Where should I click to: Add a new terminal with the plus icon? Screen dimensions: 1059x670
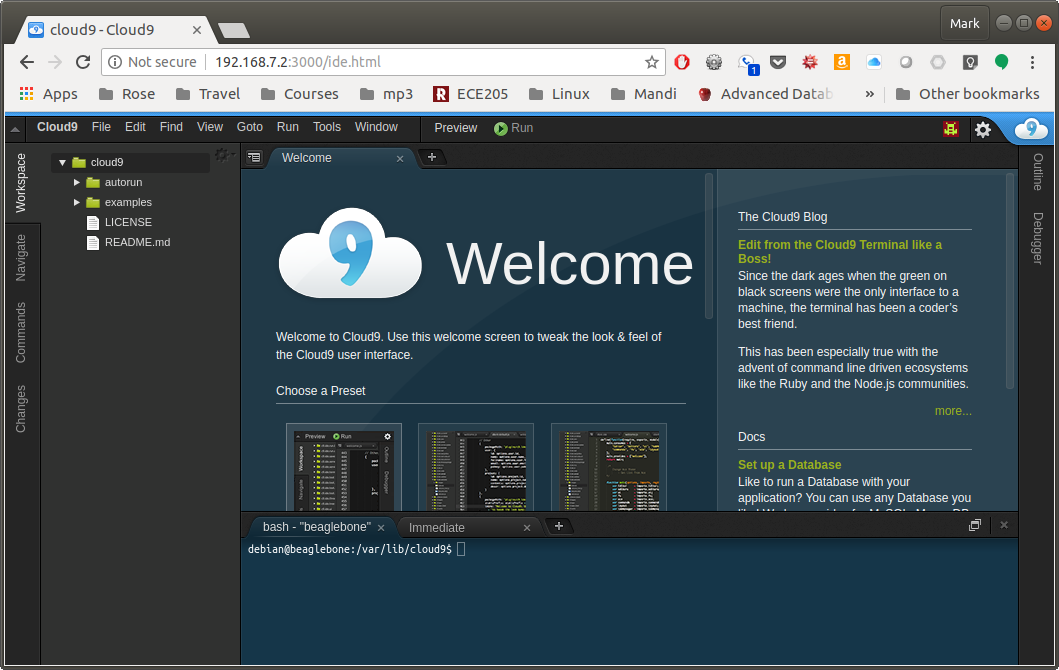(x=559, y=525)
